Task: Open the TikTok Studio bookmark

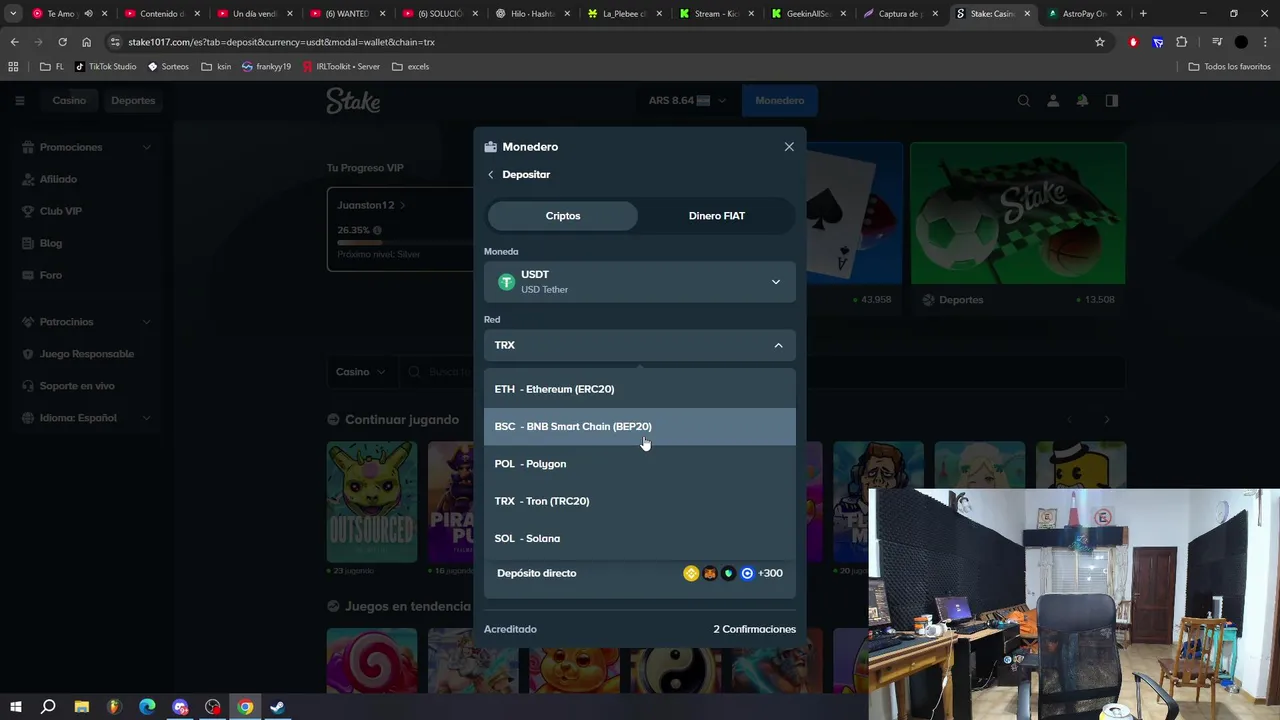Action: (106, 66)
